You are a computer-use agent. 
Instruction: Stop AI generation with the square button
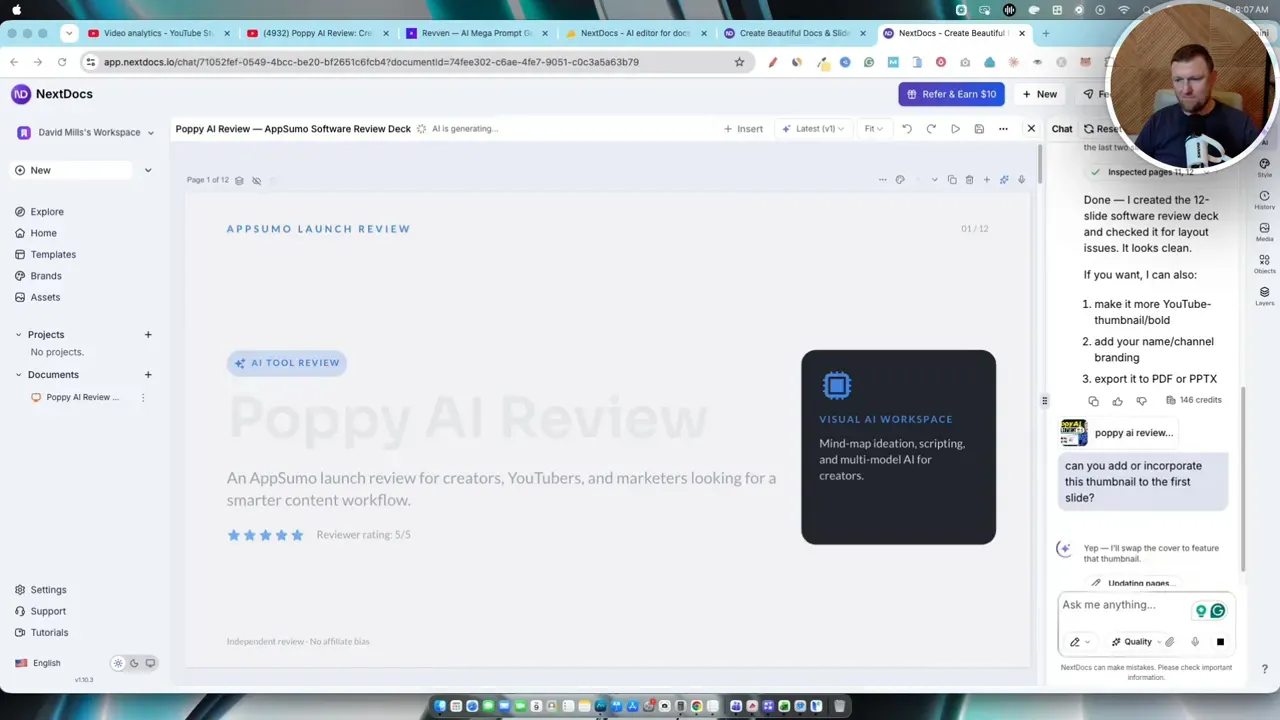coord(1220,642)
